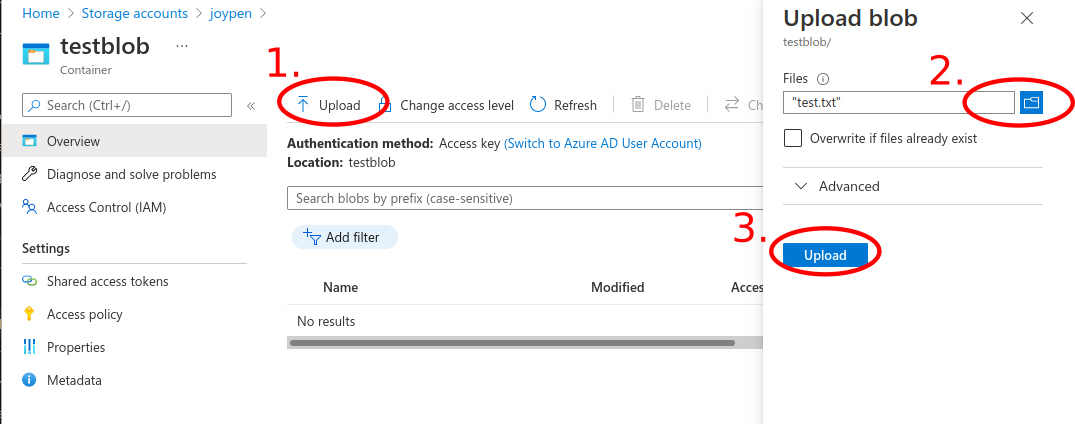Open Storage accounts breadcrumb

click(x=134, y=14)
